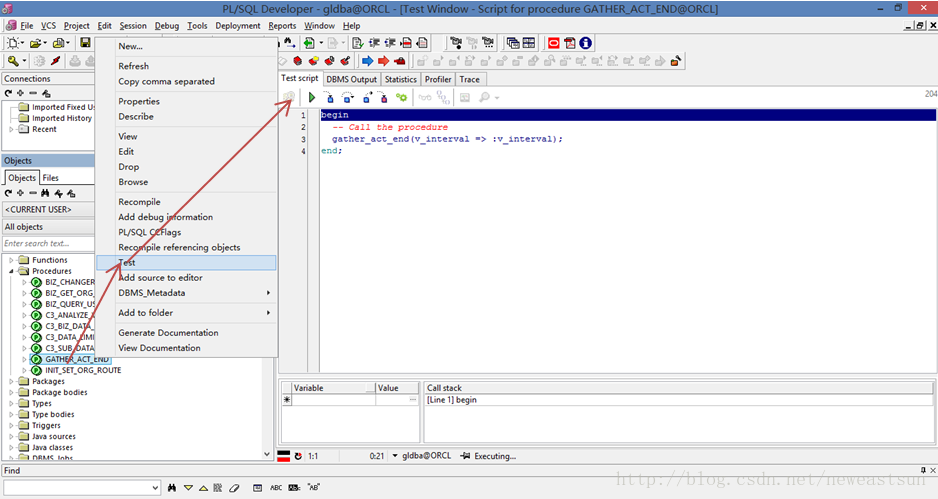This screenshot has height=499, width=938.
Task: Click the Find previous up-triangle icon
Action: pos(203,488)
